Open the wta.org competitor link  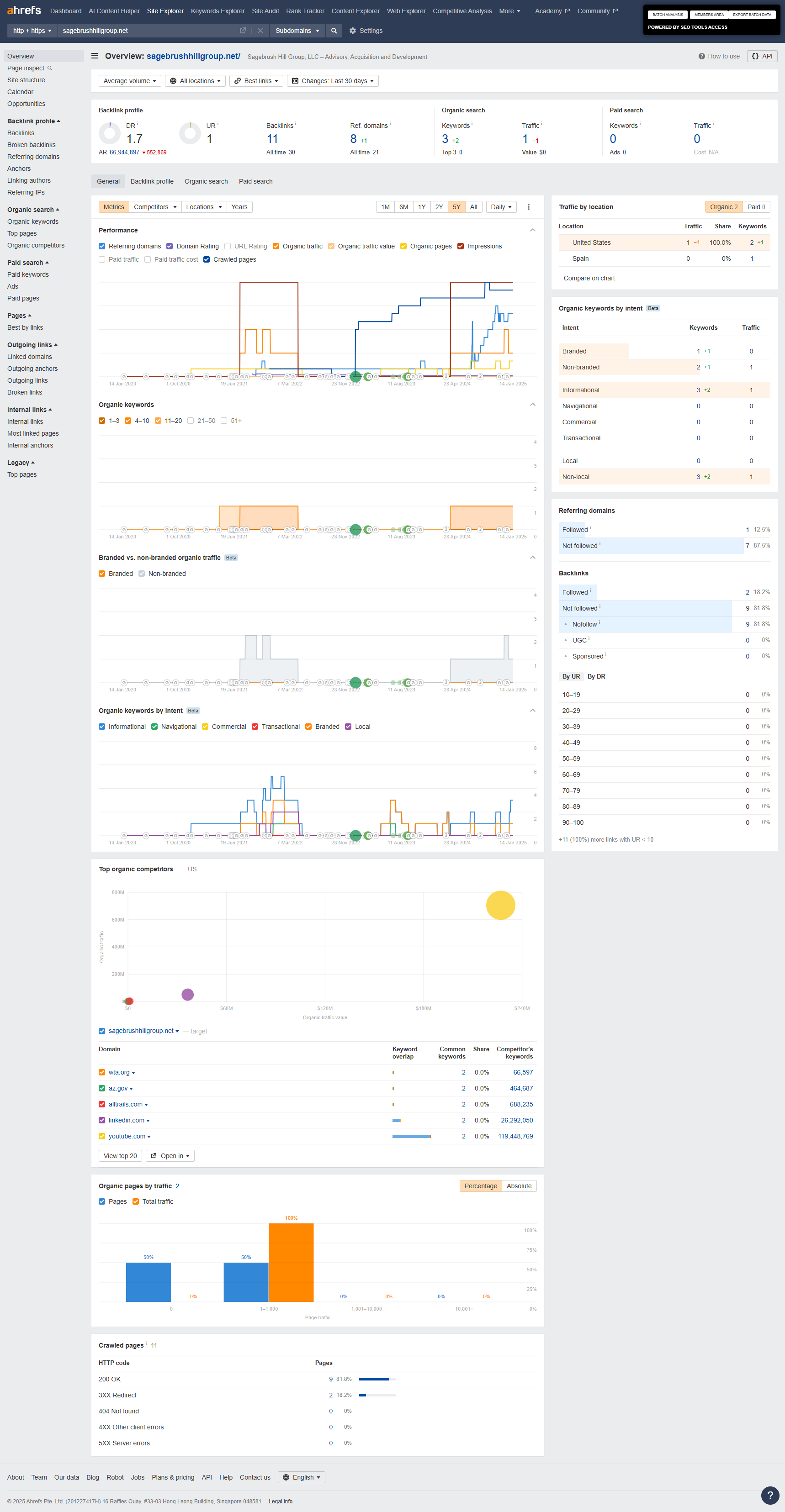119,1072
